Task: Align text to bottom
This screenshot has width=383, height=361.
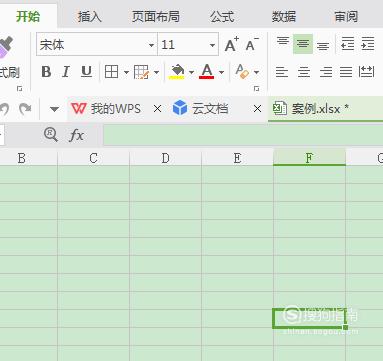Action: tap(323, 45)
